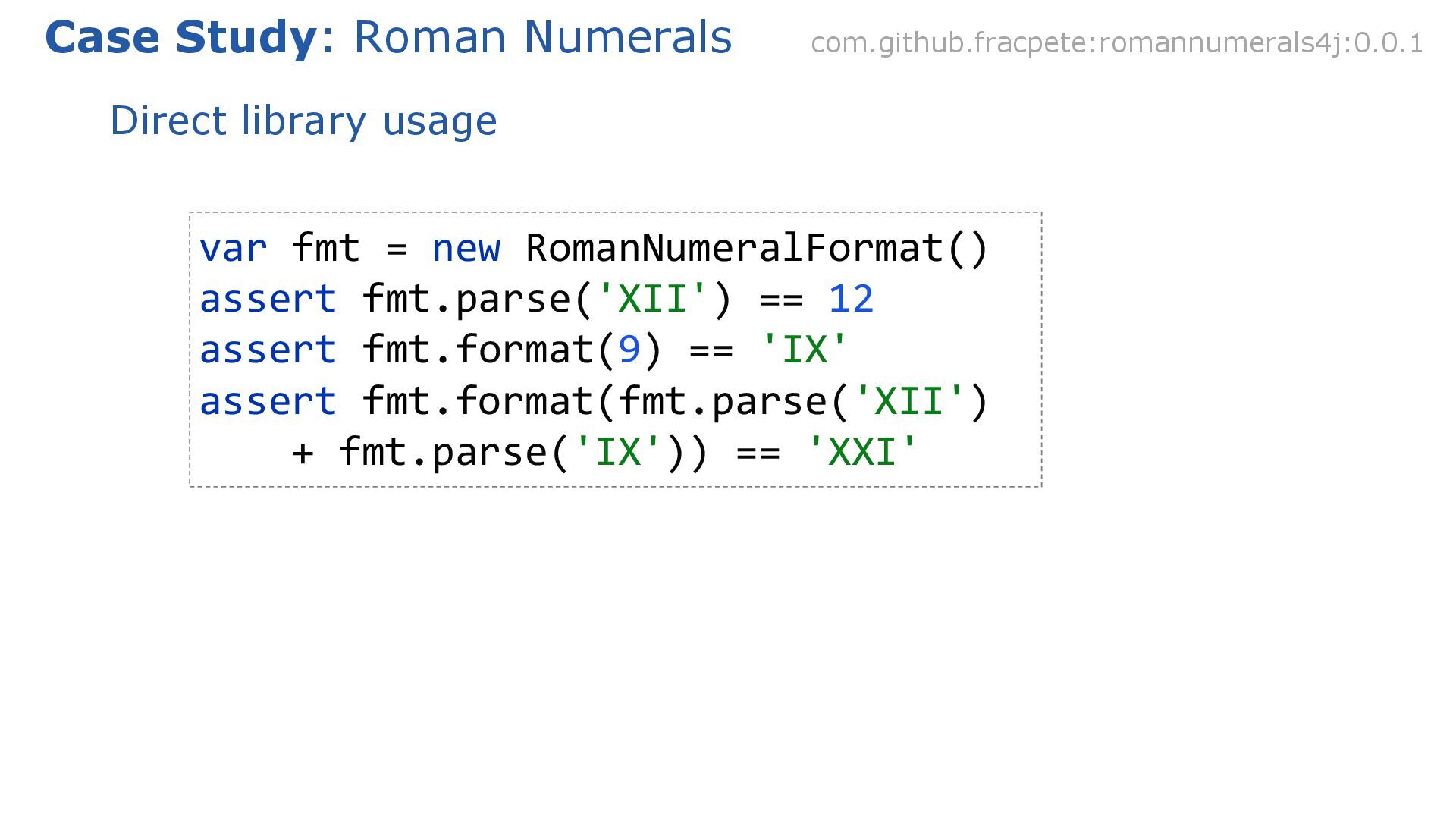
Task: Click the 'Direct library usage' subtitle
Action: coord(303,121)
